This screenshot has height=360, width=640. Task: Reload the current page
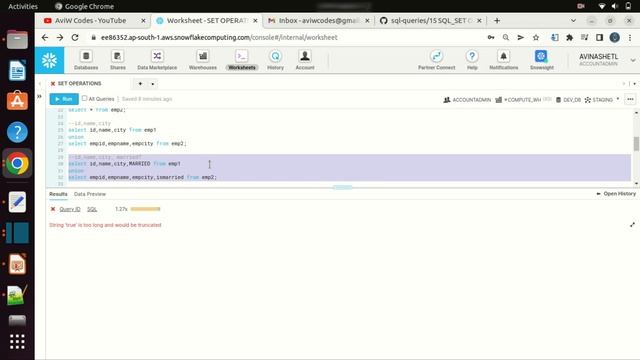coord(75,38)
